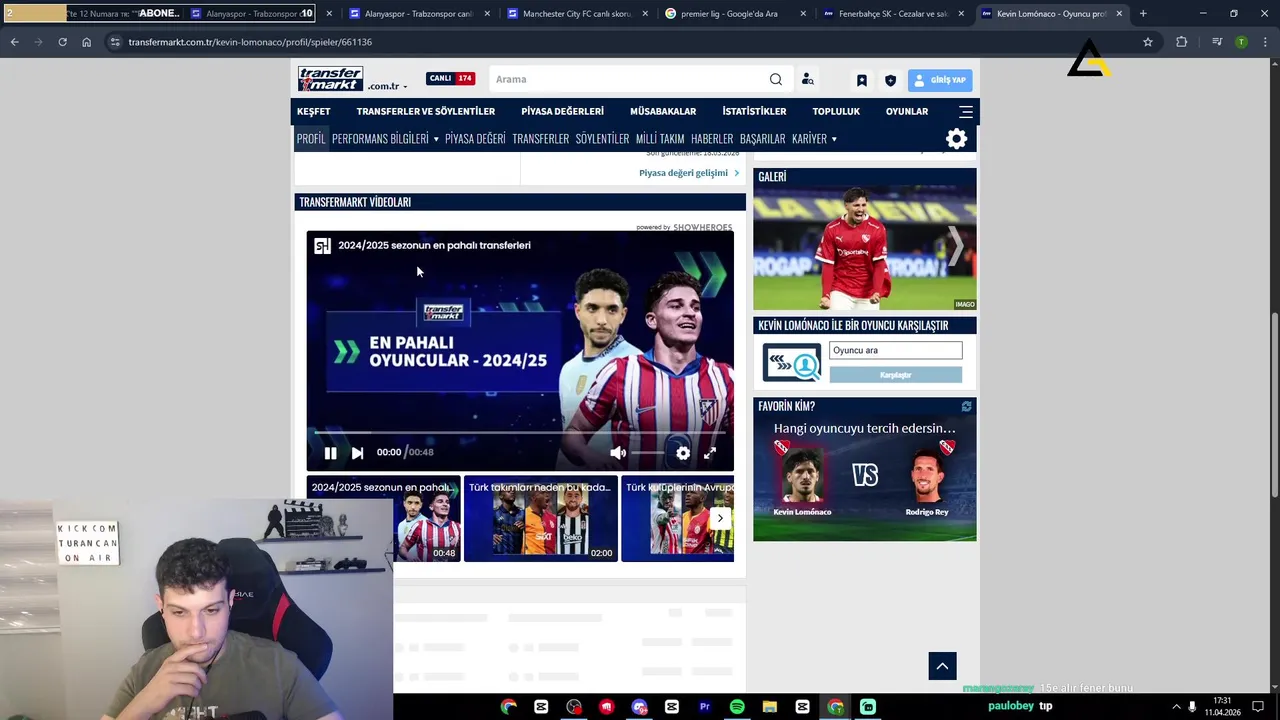Show hidden system tray icons
Screen dimensions: 1280x720
(1176, 707)
